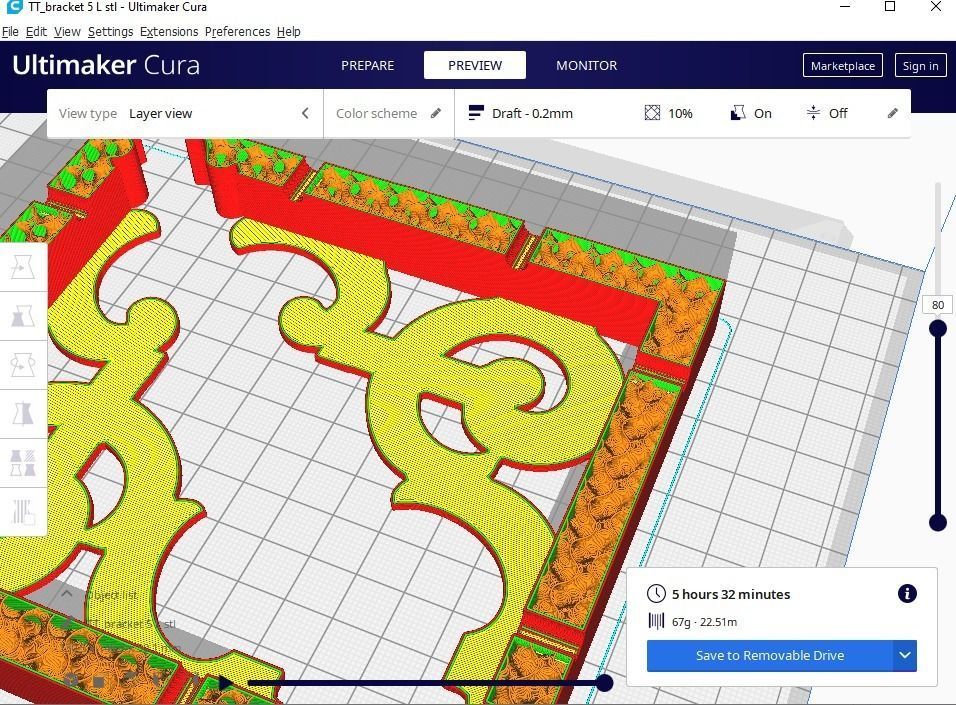The height and width of the screenshot is (705, 956).
Task: Select the Mirror tool in left toolbar
Action: point(23,413)
